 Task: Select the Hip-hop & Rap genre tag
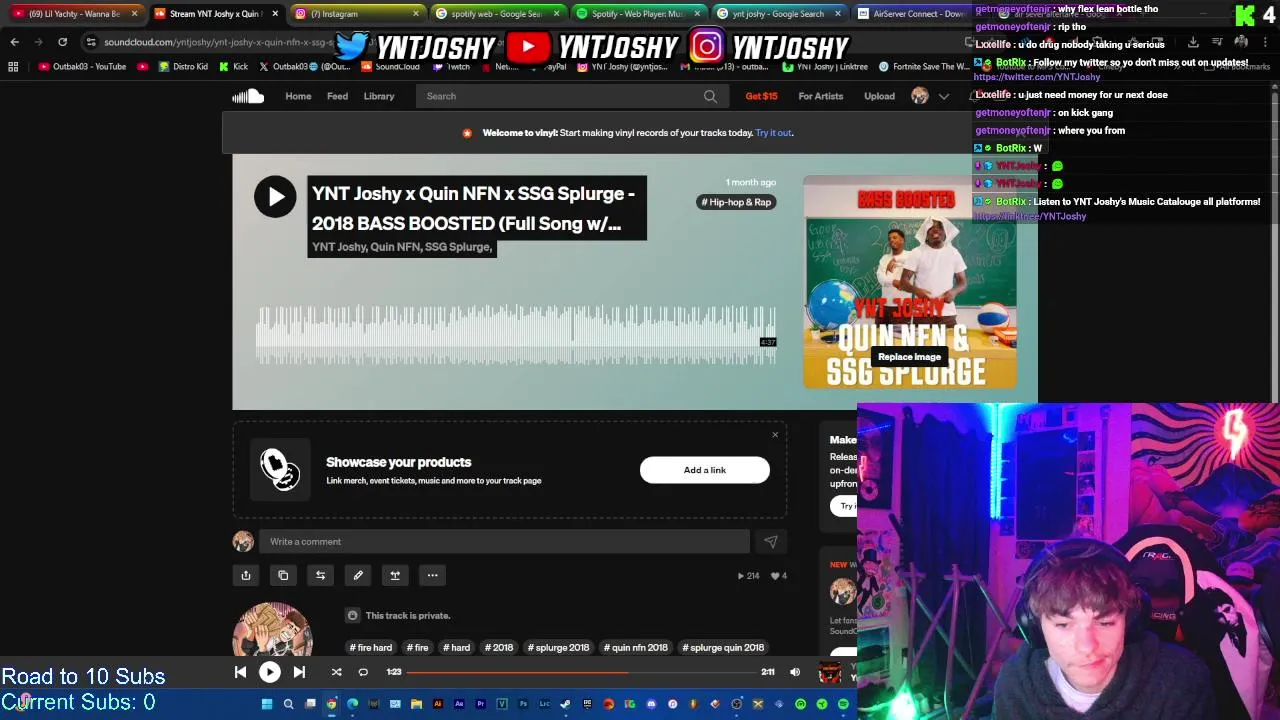(736, 202)
